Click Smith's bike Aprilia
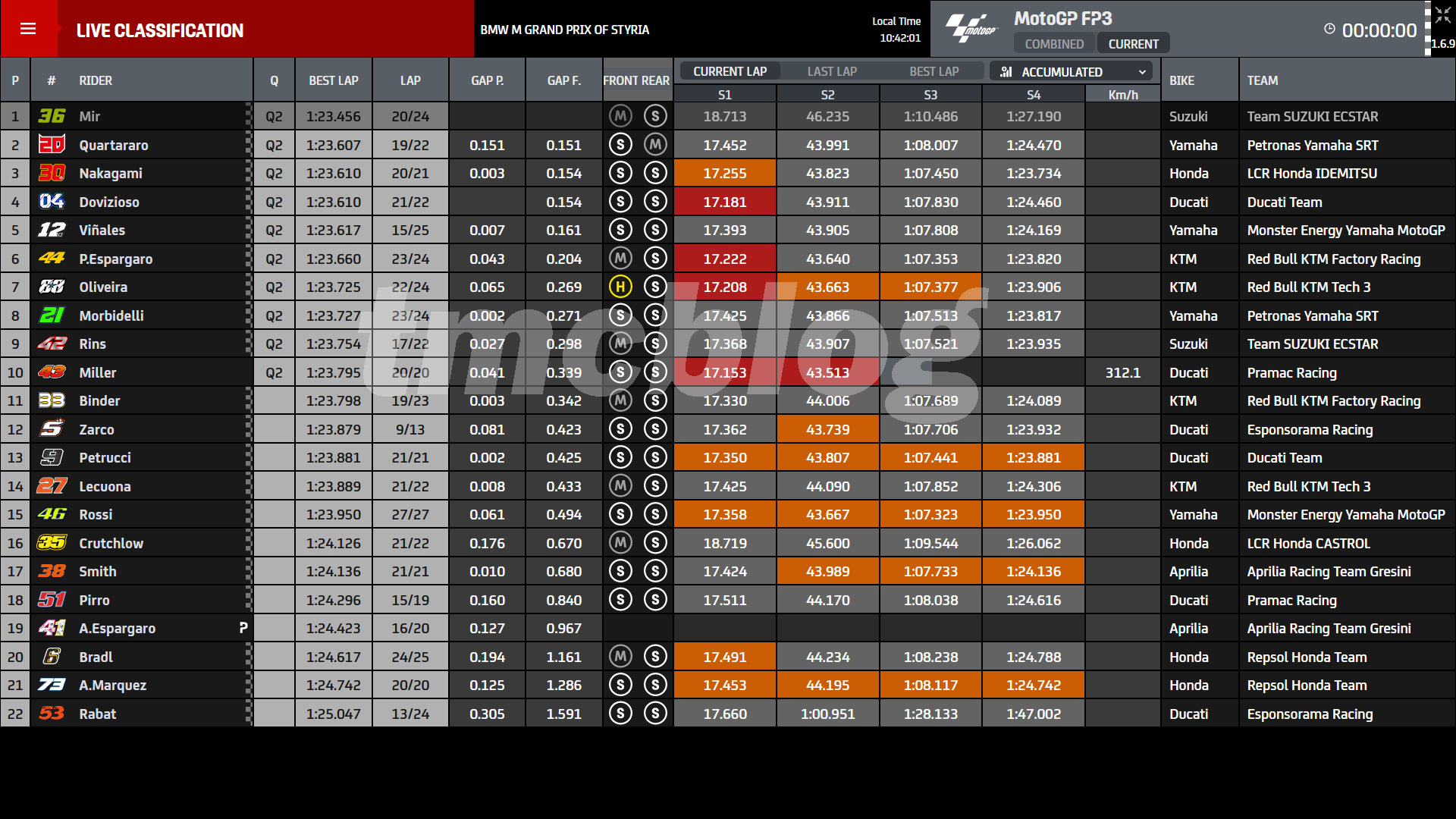1456x819 pixels. pos(1188,571)
